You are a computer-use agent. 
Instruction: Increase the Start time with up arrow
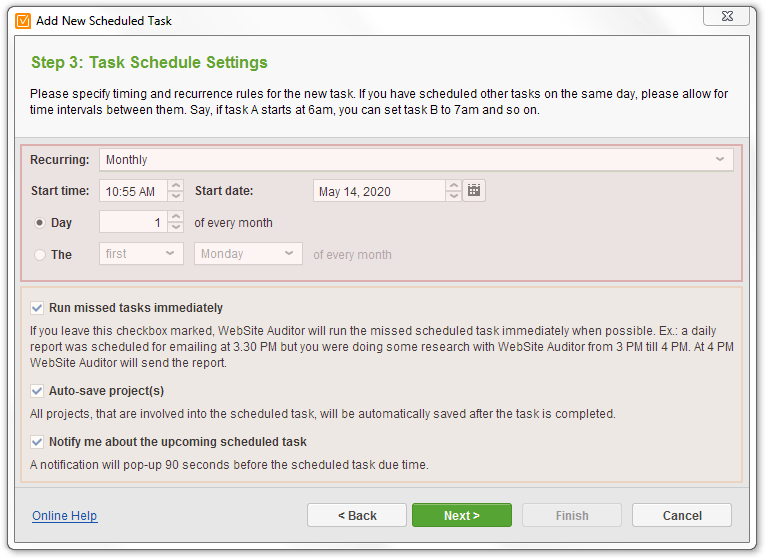point(176,185)
